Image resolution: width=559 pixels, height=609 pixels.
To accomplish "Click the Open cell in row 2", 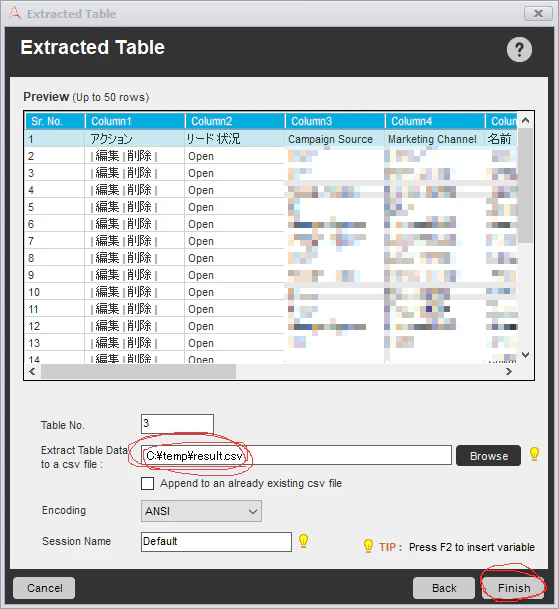I will click(x=235, y=156).
